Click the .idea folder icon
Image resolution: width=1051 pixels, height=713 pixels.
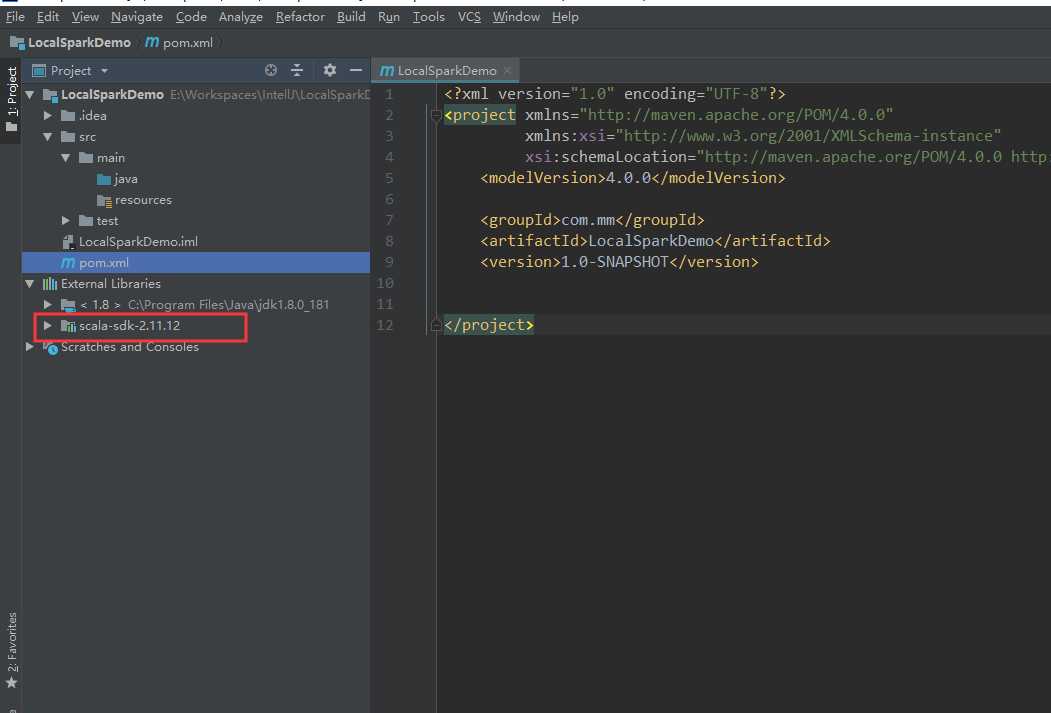(x=68, y=115)
